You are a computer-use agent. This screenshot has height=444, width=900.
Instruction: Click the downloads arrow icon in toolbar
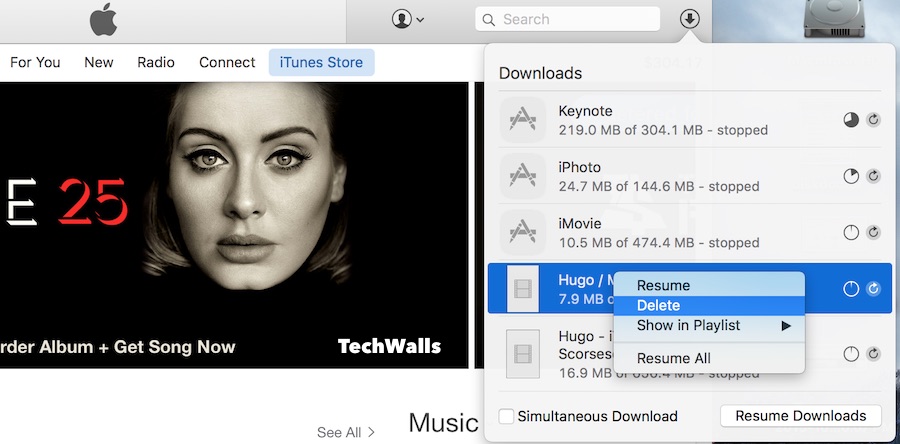tap(689, 19)
